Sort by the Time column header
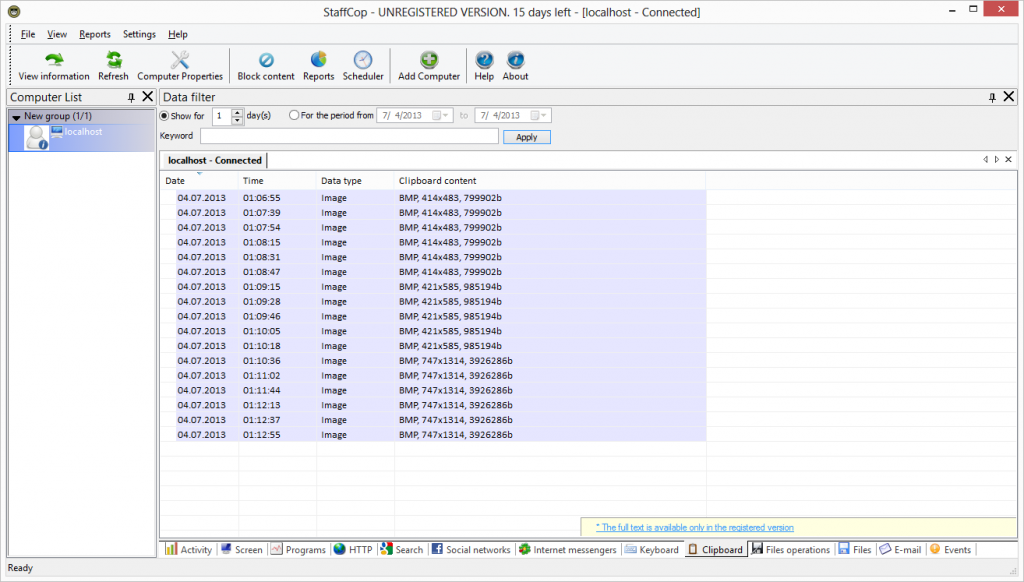This screenshot has width=1024, height=582. 277,181
